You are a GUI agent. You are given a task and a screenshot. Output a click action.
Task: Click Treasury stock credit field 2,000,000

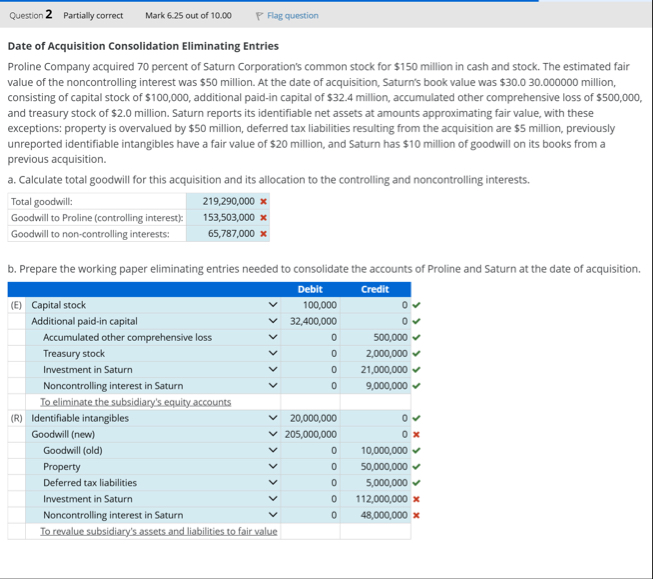click(x=375, y=354)
